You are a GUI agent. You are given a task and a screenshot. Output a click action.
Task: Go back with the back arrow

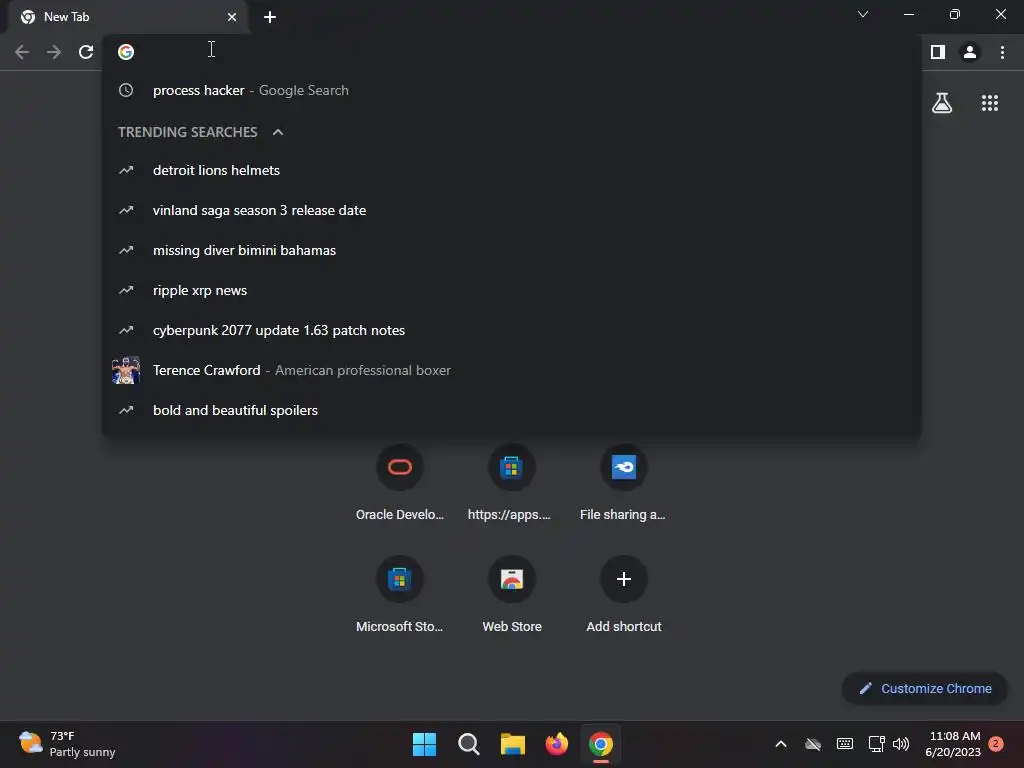click(x=22, y=52)
